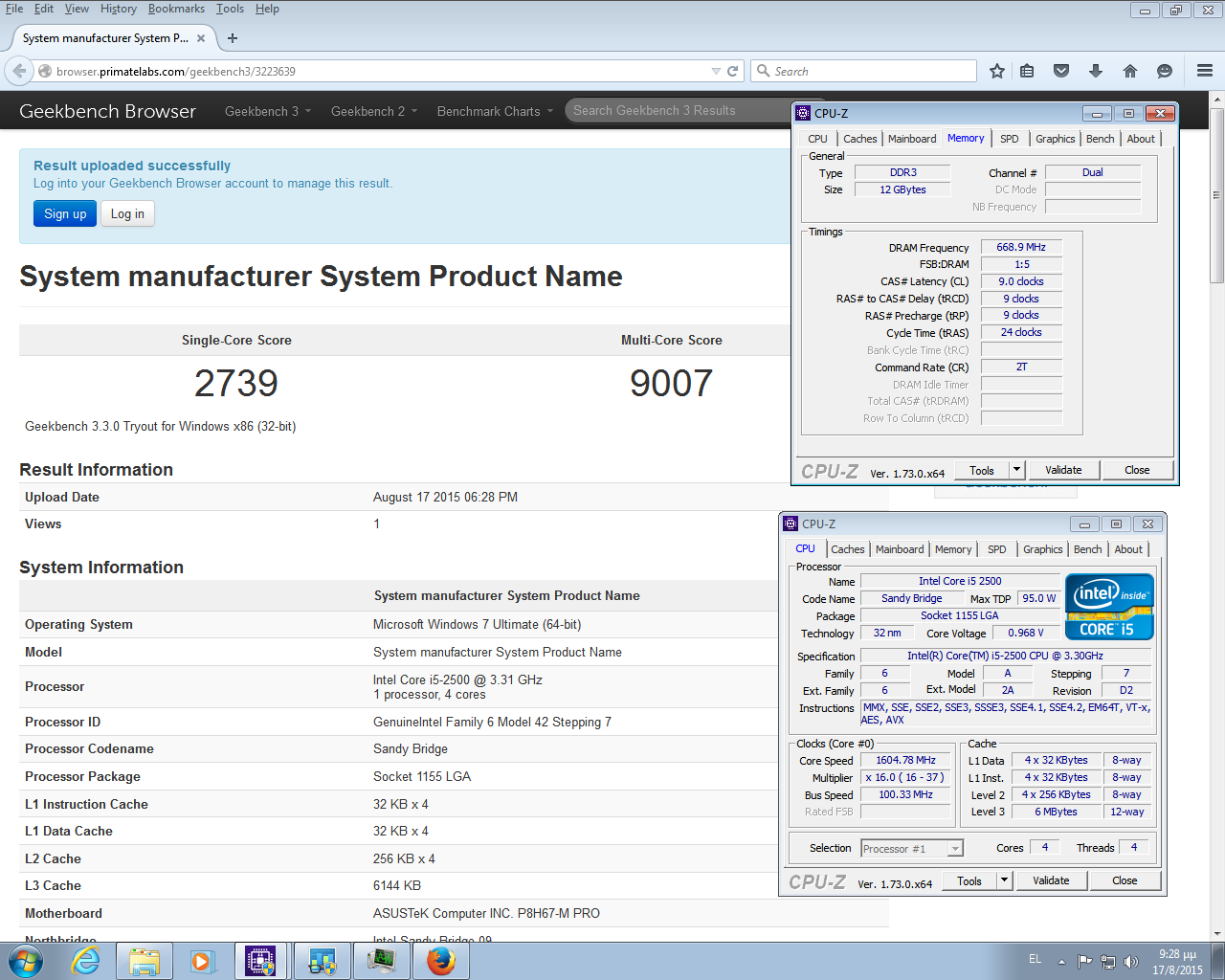Switch to CPU-Z taskbar icon

(x=261, y=961)
